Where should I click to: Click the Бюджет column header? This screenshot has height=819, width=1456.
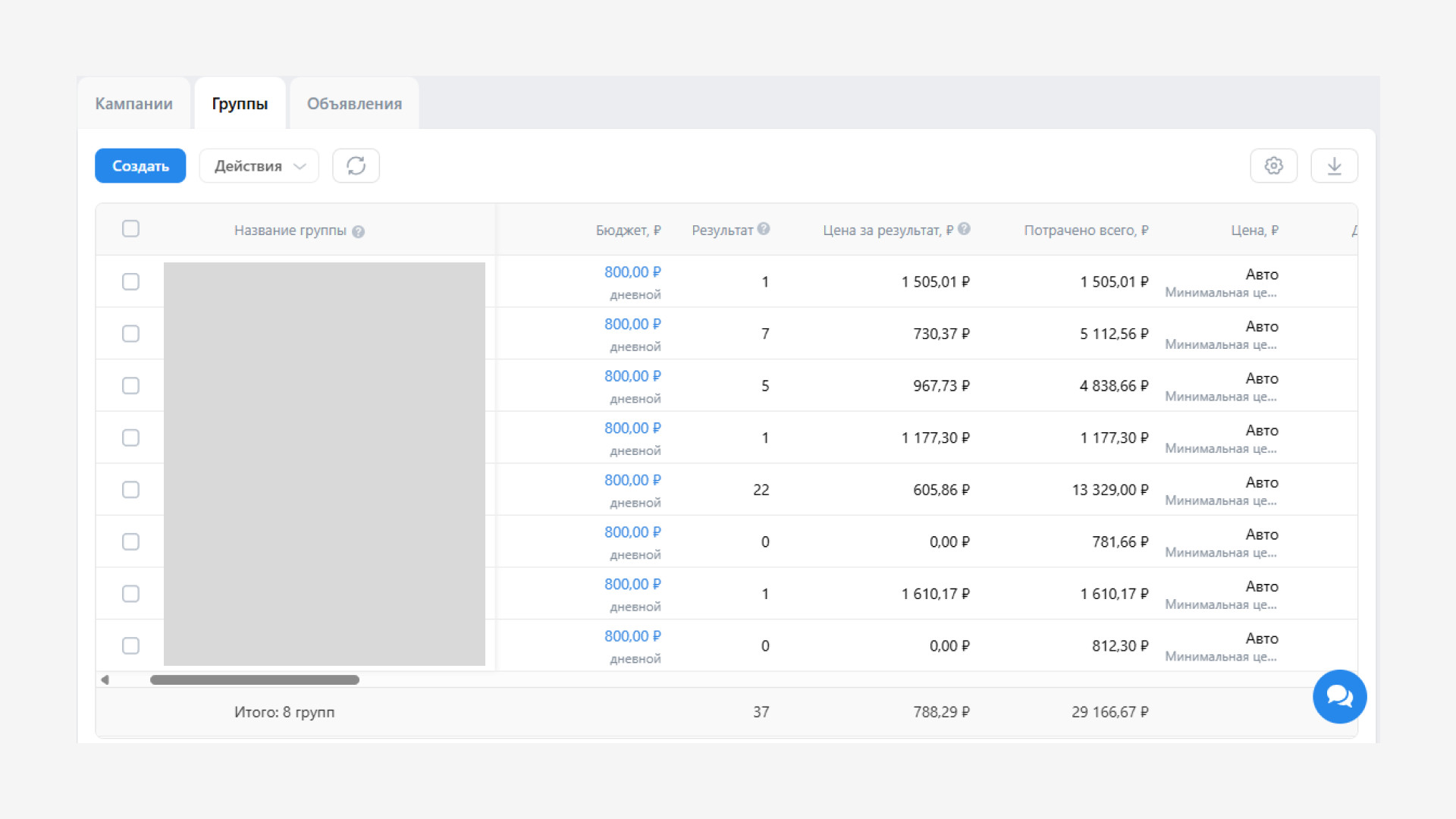[x=627, y=230]
